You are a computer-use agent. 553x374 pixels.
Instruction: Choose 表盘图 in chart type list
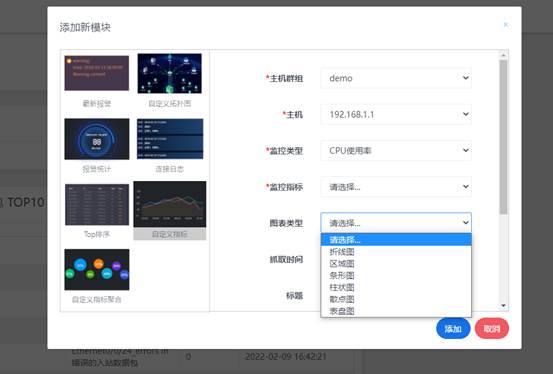[x=396, y=311]
